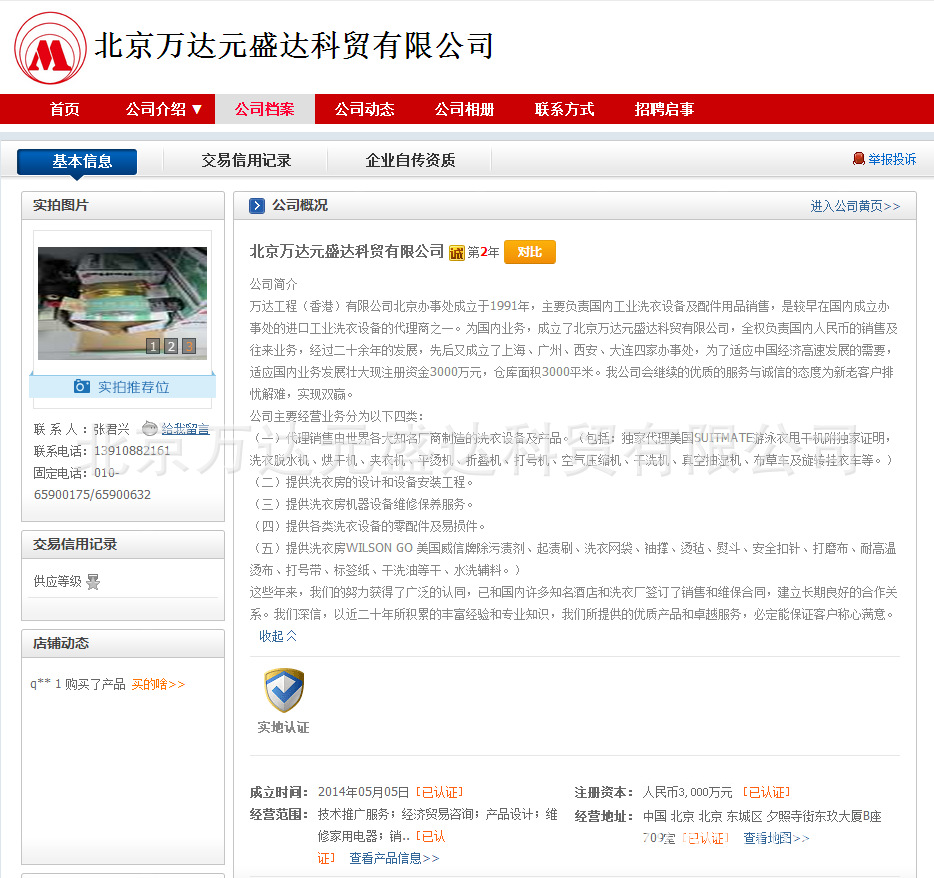The image size is (934, 878).
Task: Click the camera icon beside 实拍推荐位
Action: coord(82,387)
